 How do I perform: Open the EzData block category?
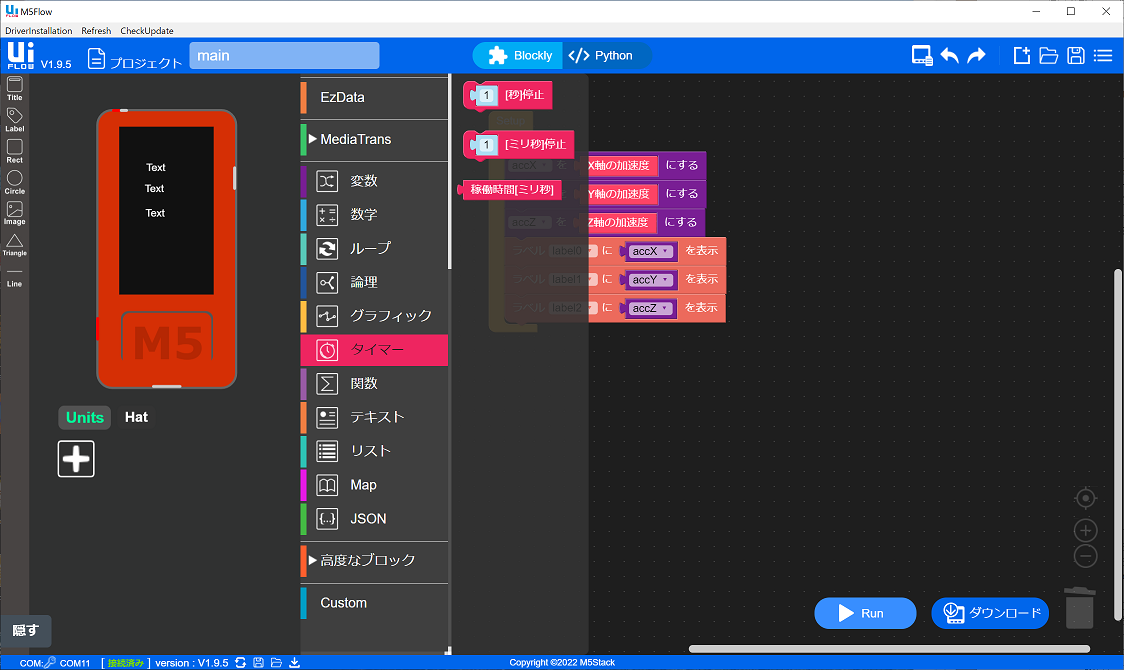tap(374, 97)
